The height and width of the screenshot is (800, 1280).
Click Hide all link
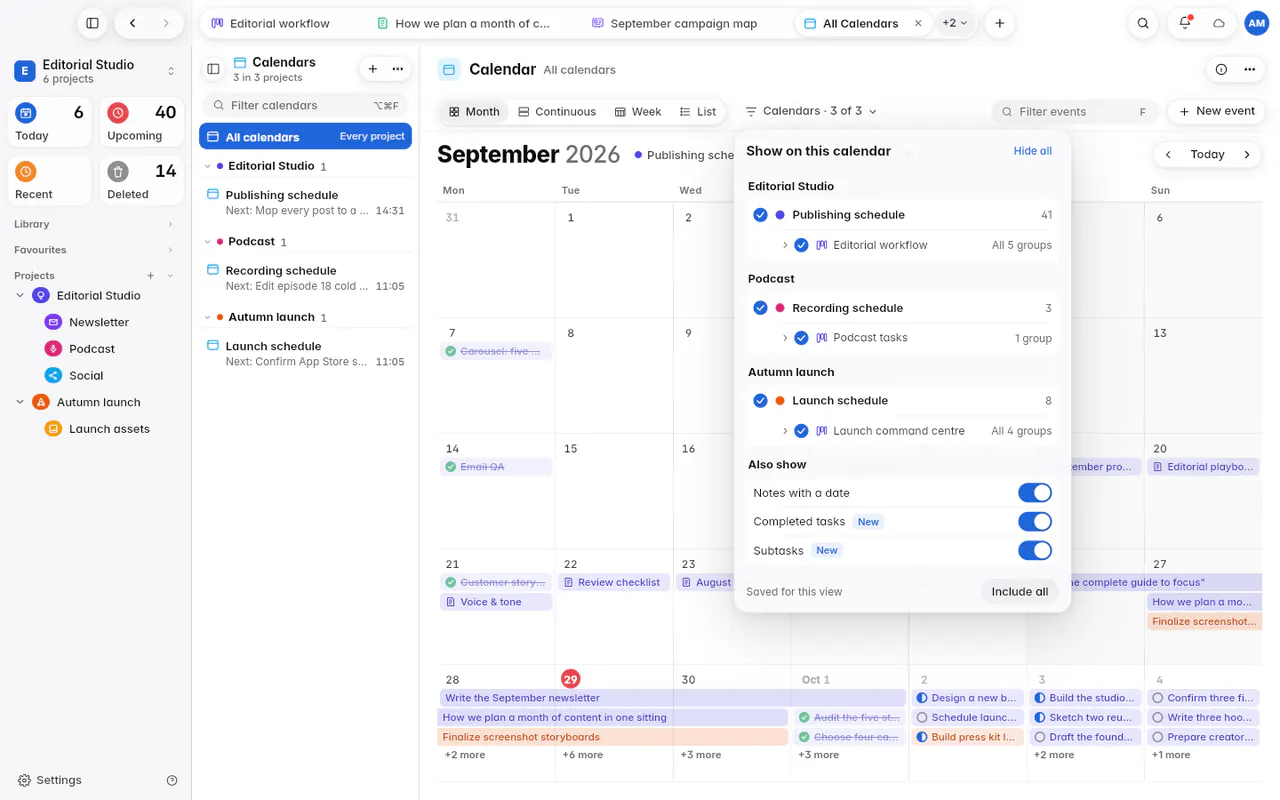click(1032, 151)
